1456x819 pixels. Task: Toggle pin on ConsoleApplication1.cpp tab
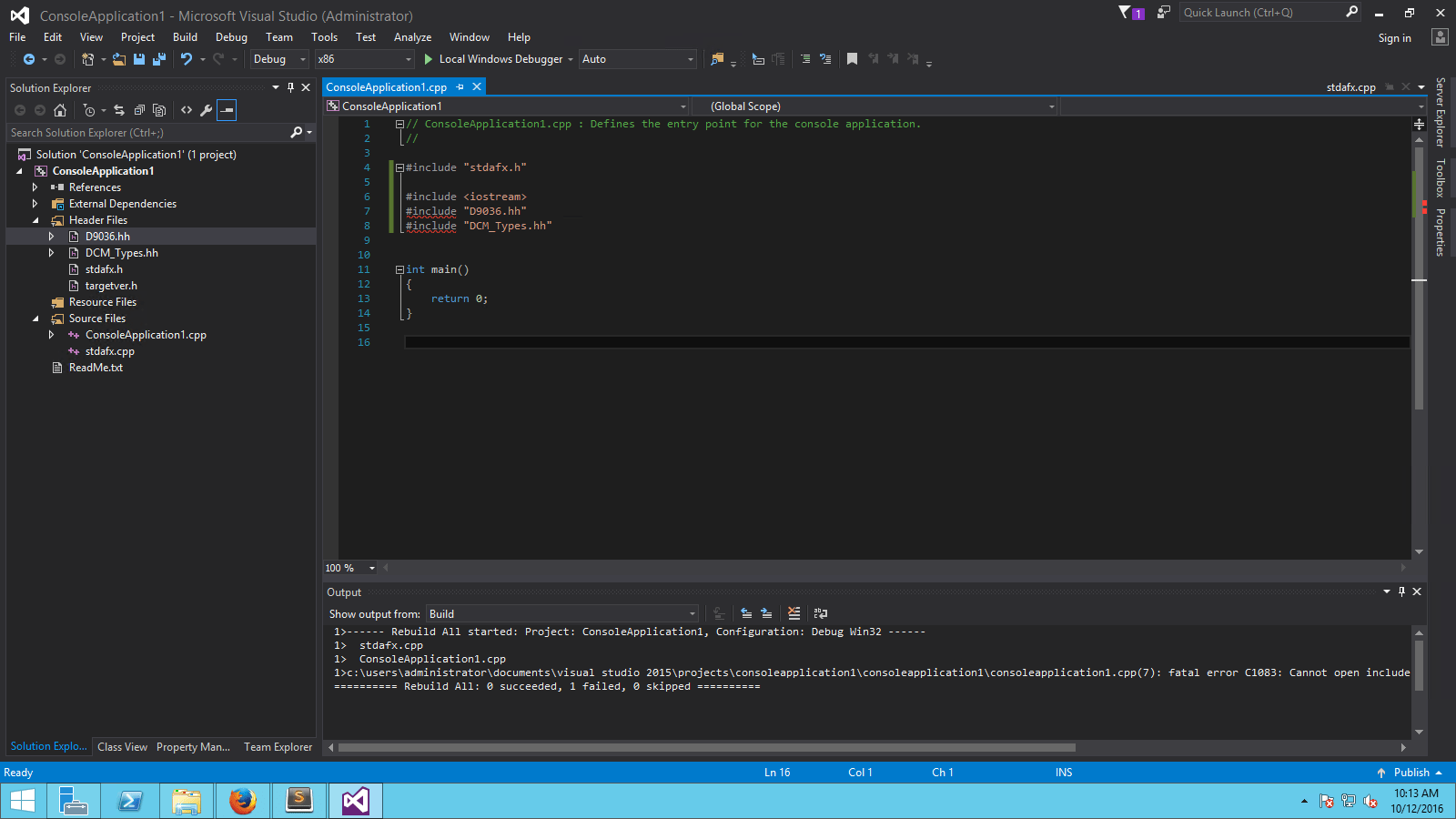[460, 87]
